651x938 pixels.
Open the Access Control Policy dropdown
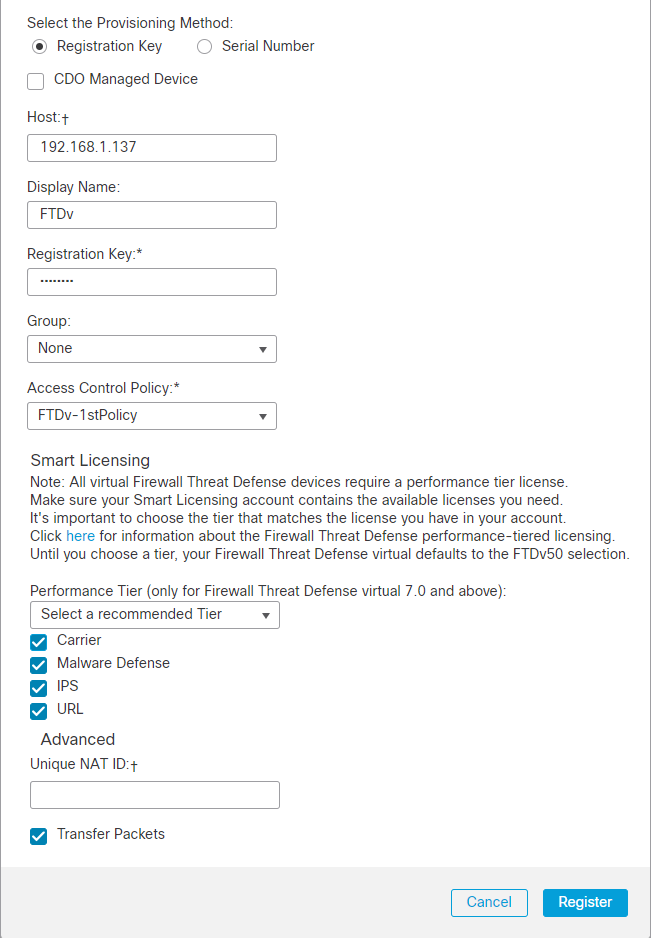pyautogui.click(x=151, y=416)
